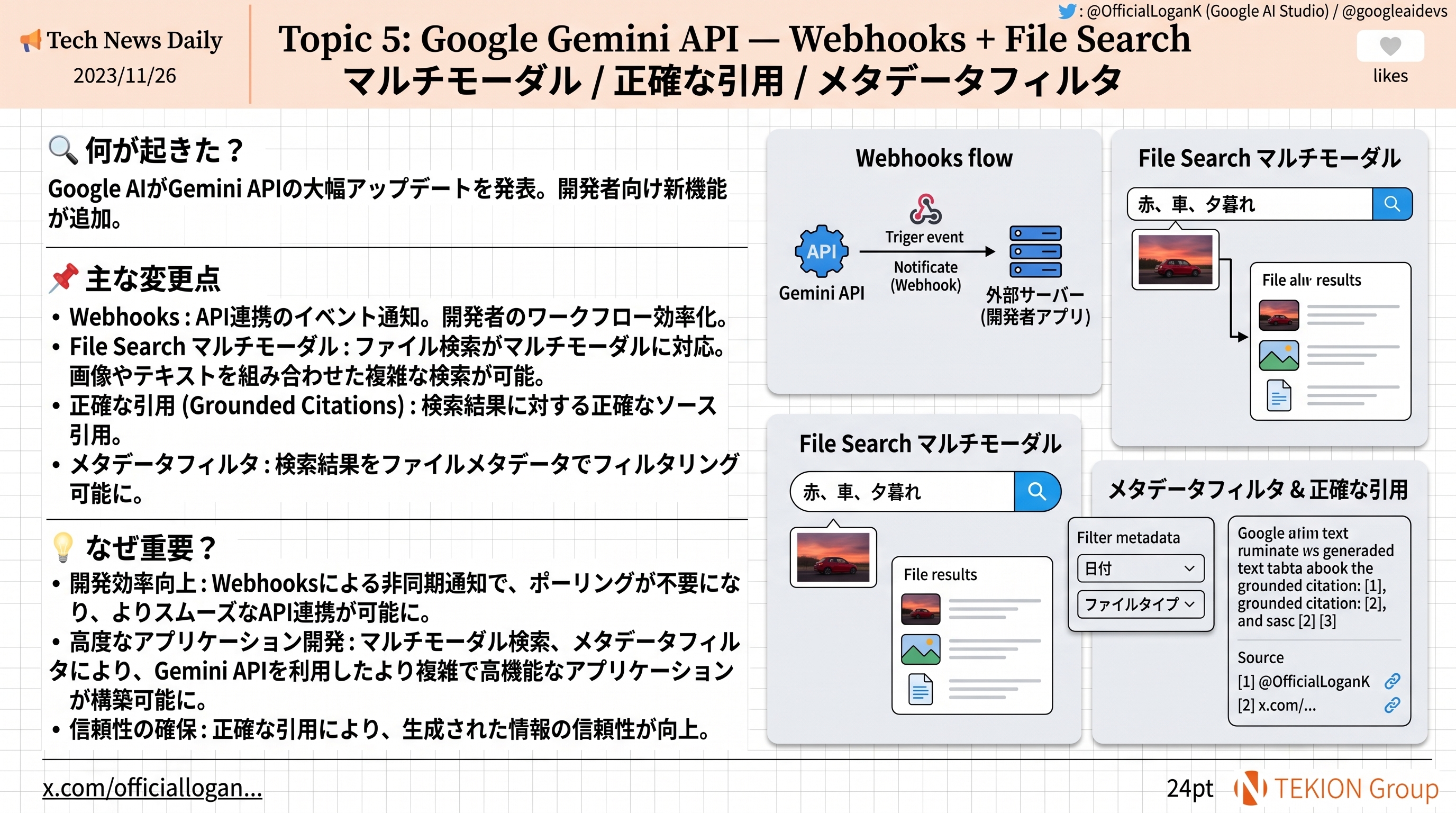
Task: Click the 24pt label in footer
Action: 1190,788
